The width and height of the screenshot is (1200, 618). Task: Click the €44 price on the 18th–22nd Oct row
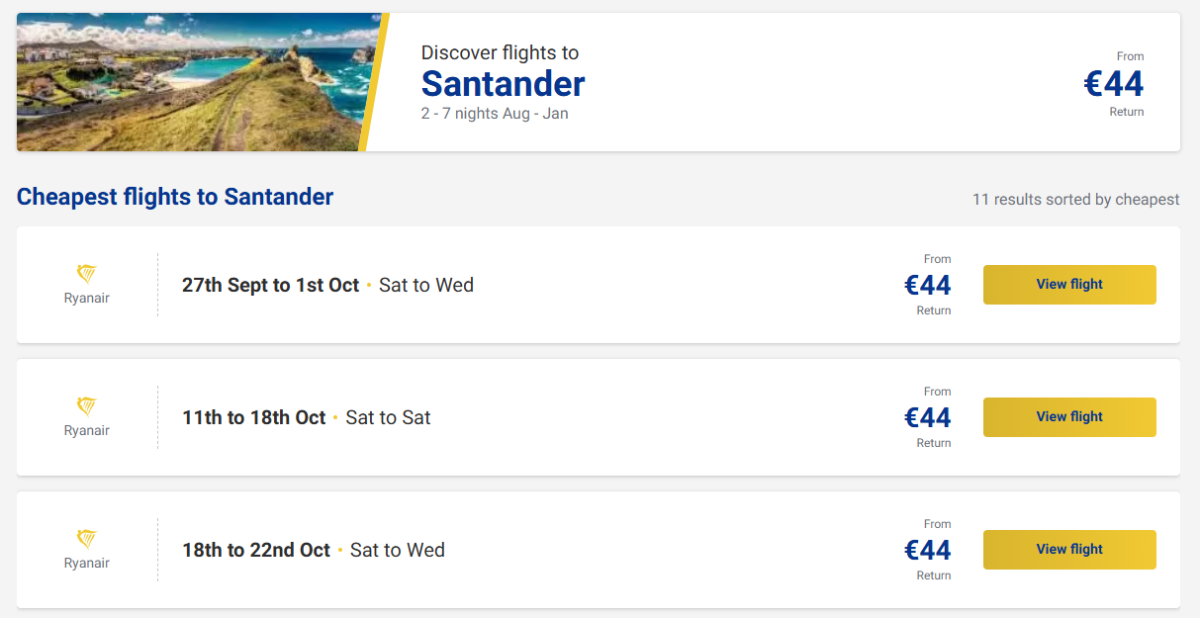point(928,550)
